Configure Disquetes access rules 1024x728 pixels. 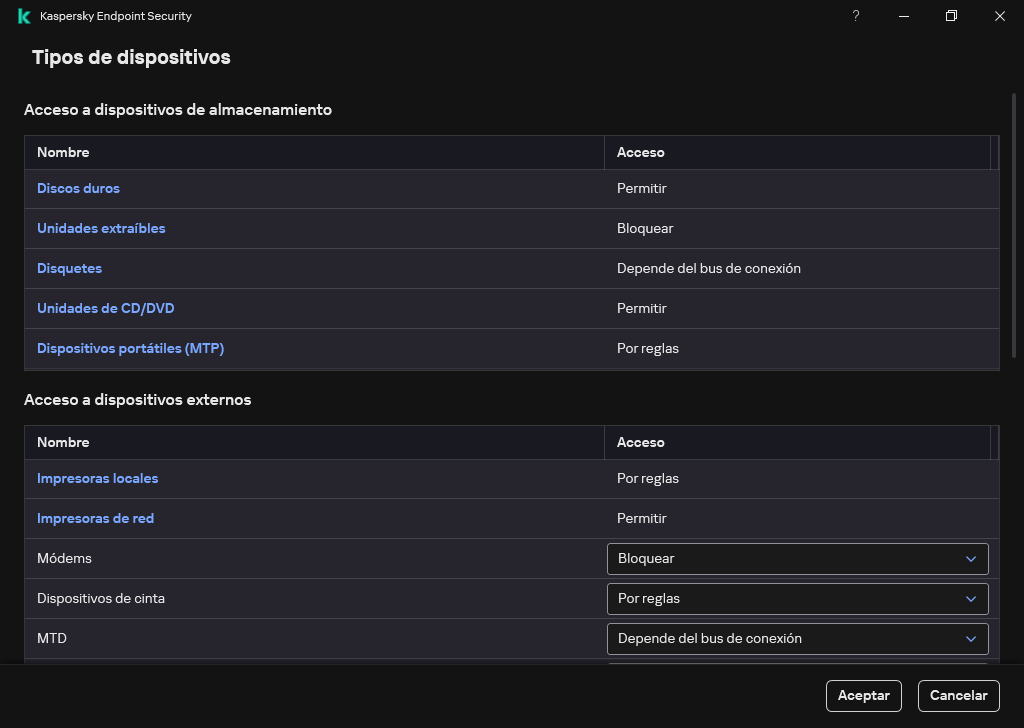(x=69, y=268)
